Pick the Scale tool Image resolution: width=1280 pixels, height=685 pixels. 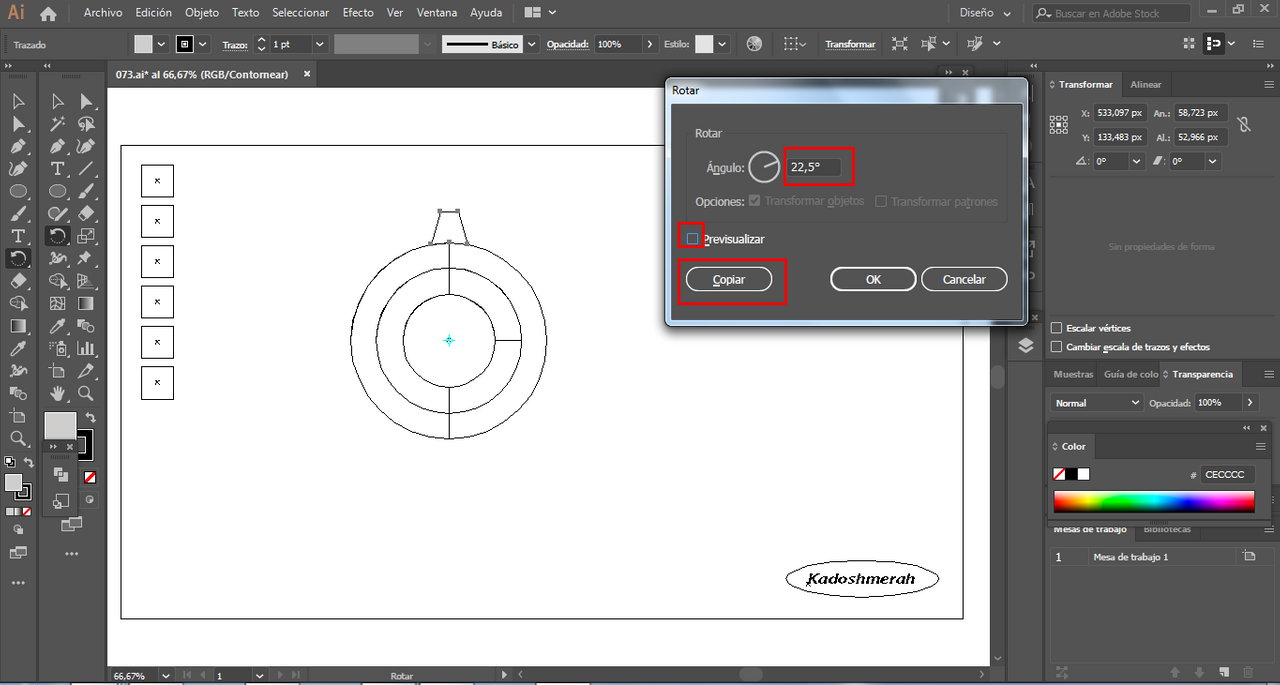tap(87, 236)
